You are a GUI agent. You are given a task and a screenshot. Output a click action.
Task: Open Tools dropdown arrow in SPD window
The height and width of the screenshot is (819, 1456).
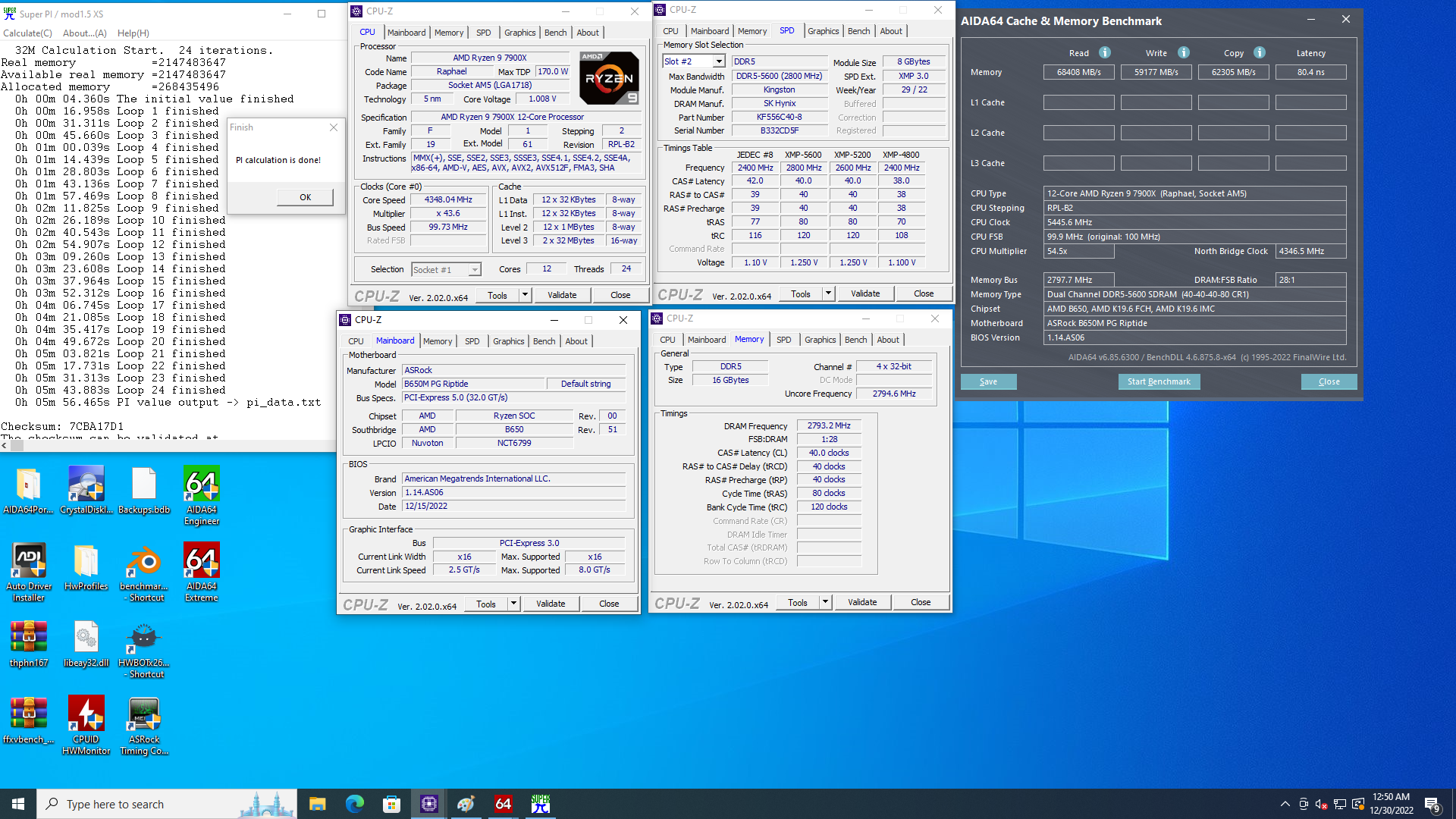pos(828,293)
